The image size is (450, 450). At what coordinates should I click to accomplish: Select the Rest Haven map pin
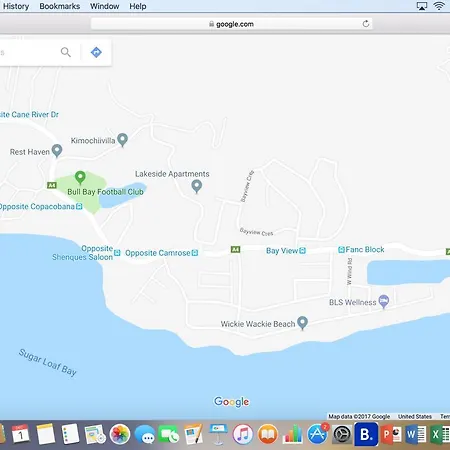[57, 151]
